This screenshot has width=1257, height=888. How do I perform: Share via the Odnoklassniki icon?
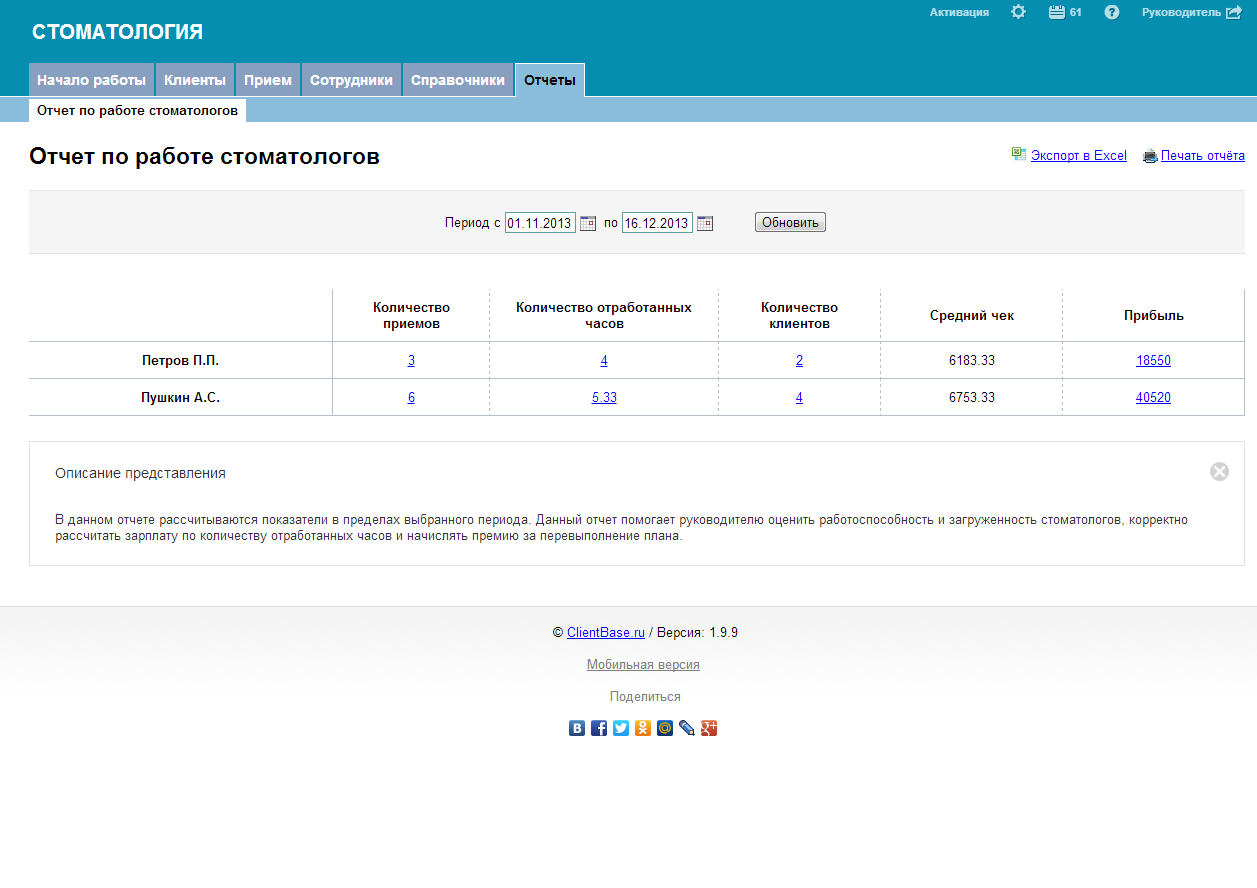pyautogui.click(x=643, y=728)
